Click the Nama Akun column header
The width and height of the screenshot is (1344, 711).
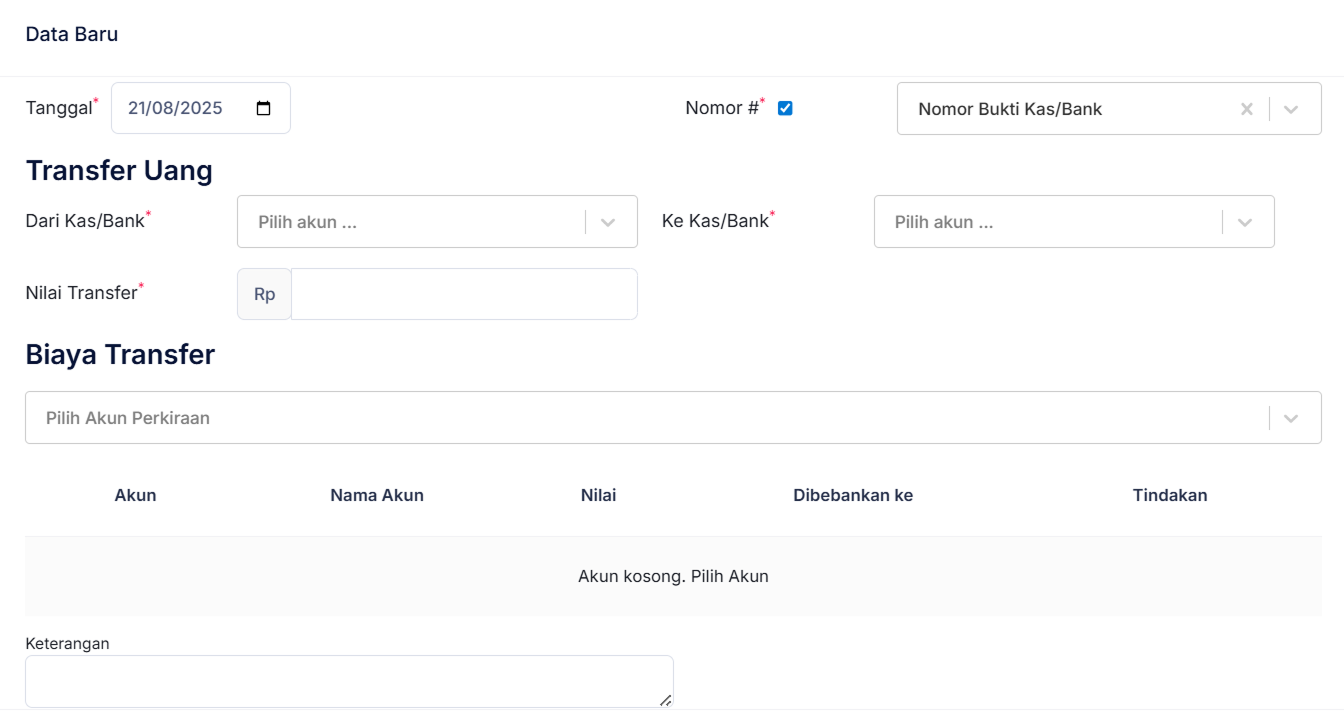pos(377,495)
